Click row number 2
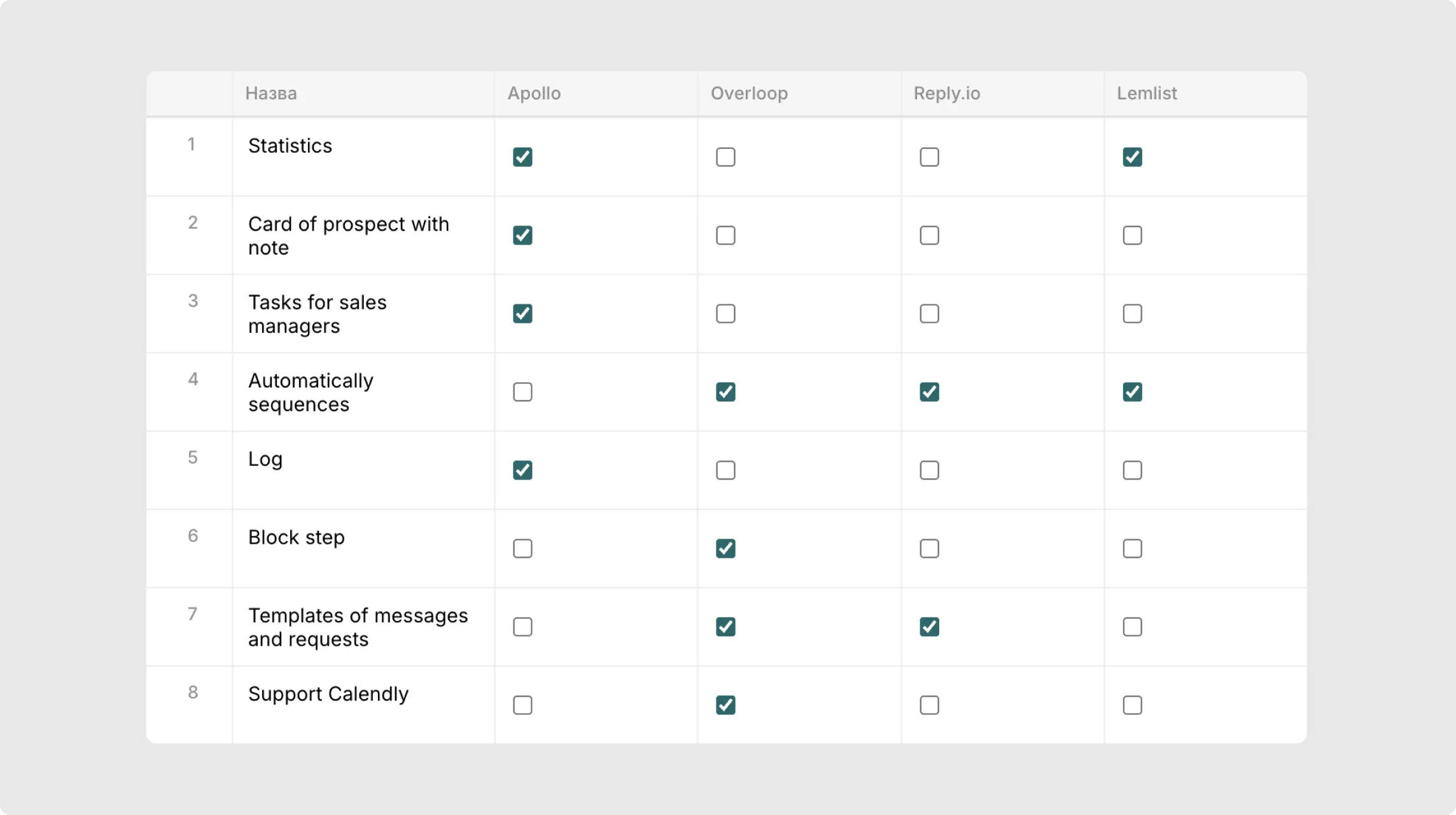Viewport: 1456px width, 815px height. click(x=193, y=223)
